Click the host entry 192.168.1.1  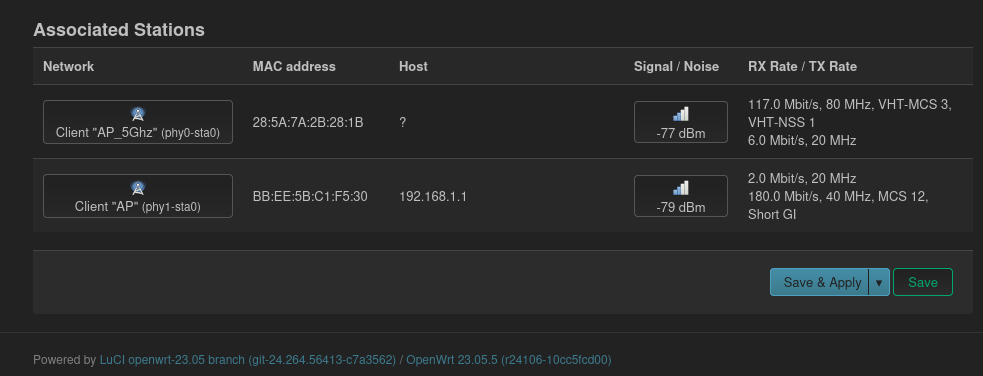433,197
